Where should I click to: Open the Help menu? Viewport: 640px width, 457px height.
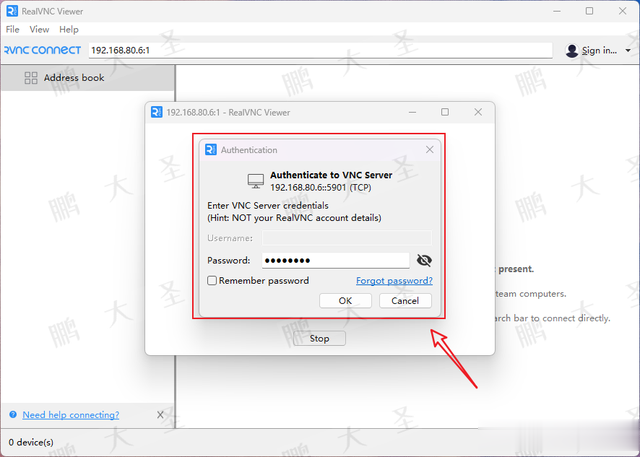(69, 29)
